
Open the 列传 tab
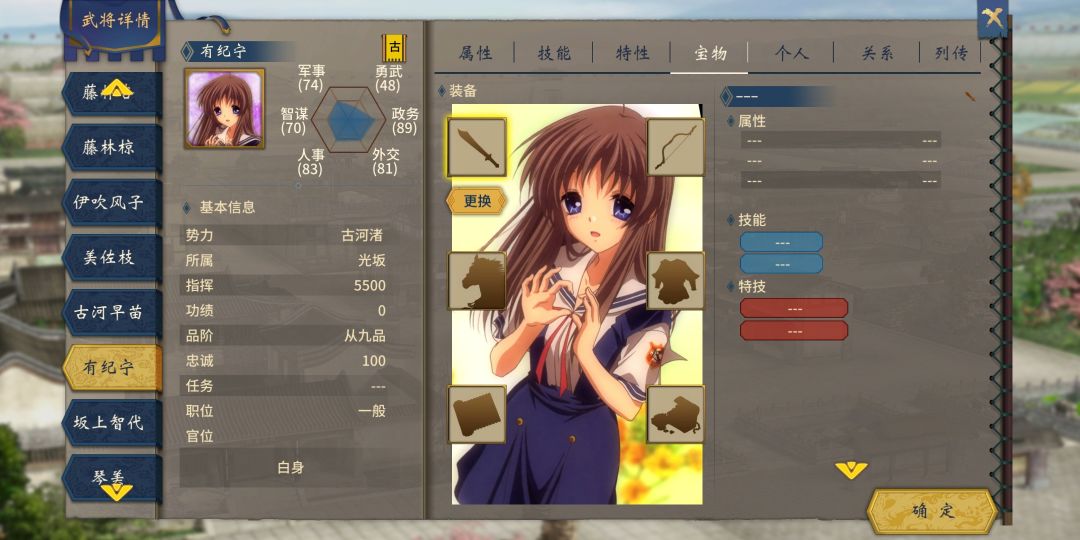[951, 54]
